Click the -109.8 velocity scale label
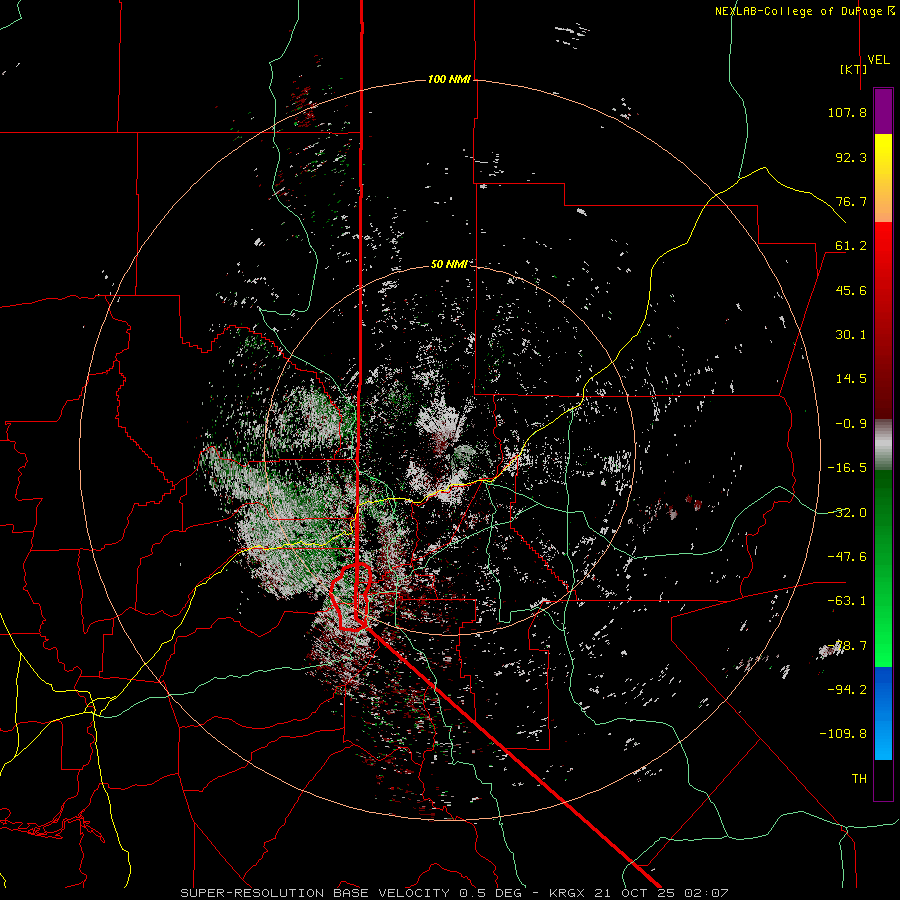The width and height of the screenshot is (900, 900). [843, 734]
